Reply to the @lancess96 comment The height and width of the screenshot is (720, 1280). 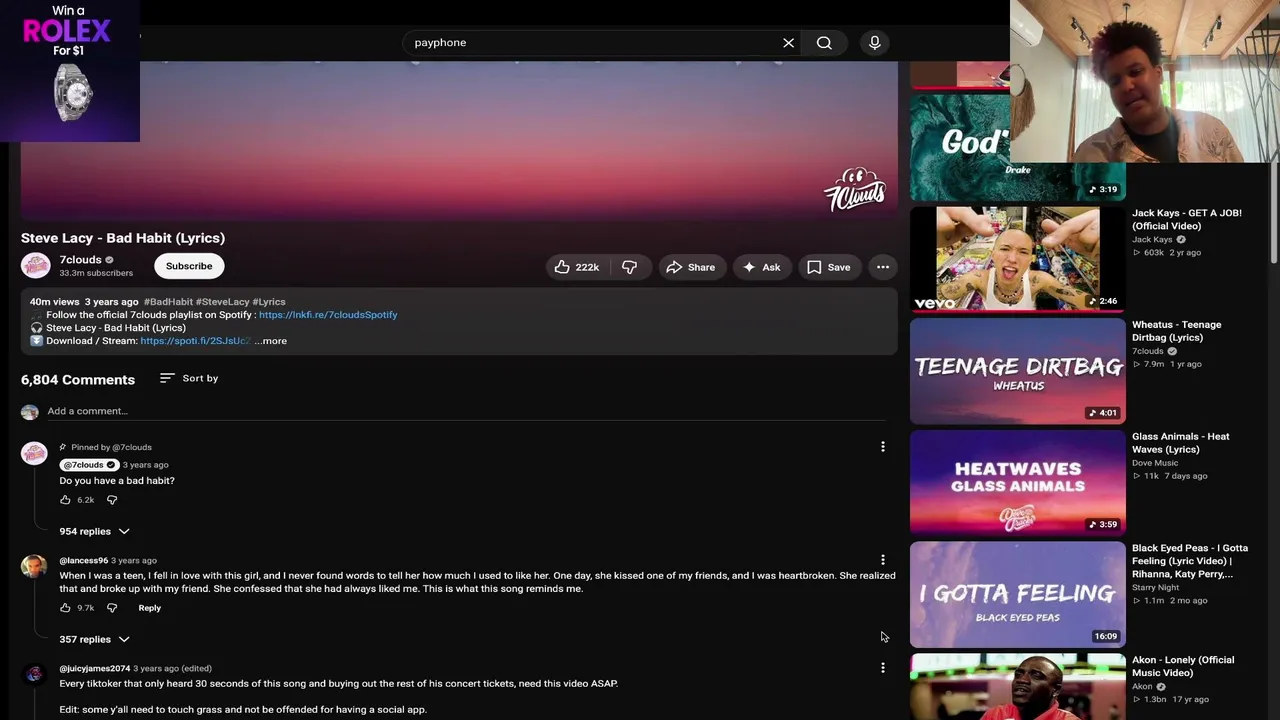(x=149, y=608)
